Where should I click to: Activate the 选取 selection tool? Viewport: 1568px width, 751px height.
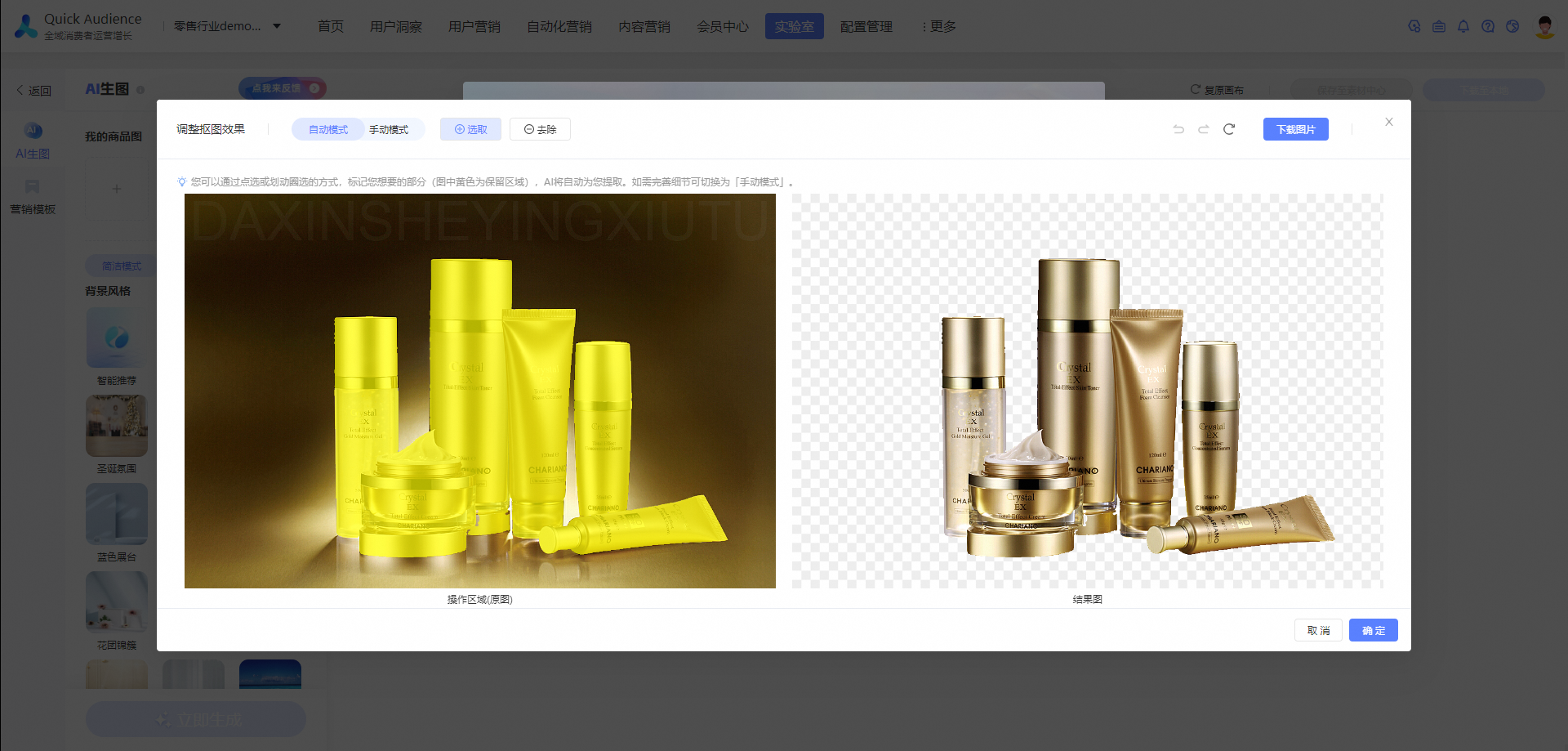[470, 129]
